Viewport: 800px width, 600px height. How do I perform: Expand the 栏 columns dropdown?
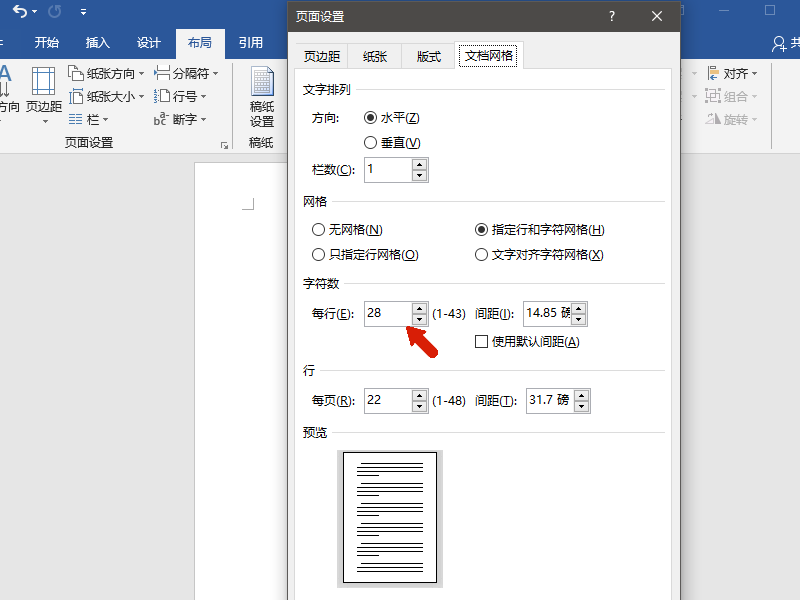pos(89,119)
